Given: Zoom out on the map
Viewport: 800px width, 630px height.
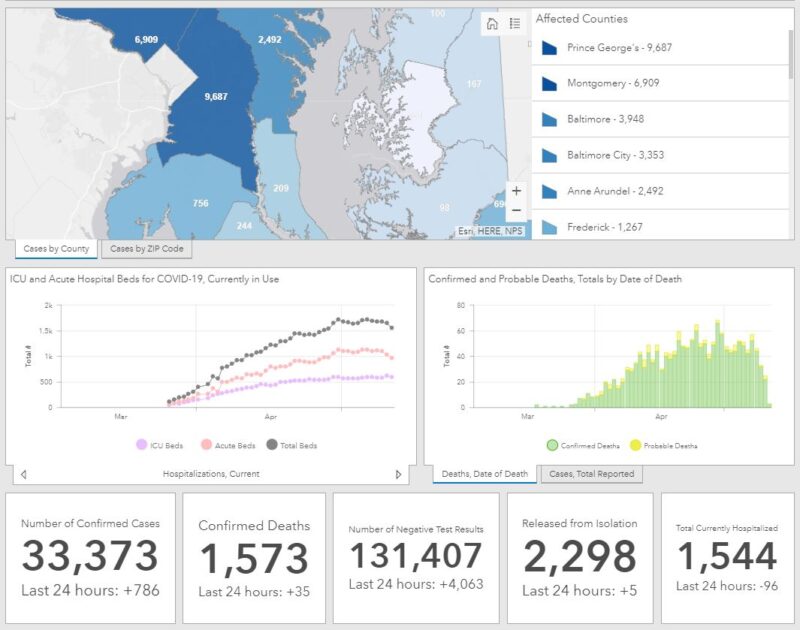Looking at the screenshot, I should (x=516, y=211).
